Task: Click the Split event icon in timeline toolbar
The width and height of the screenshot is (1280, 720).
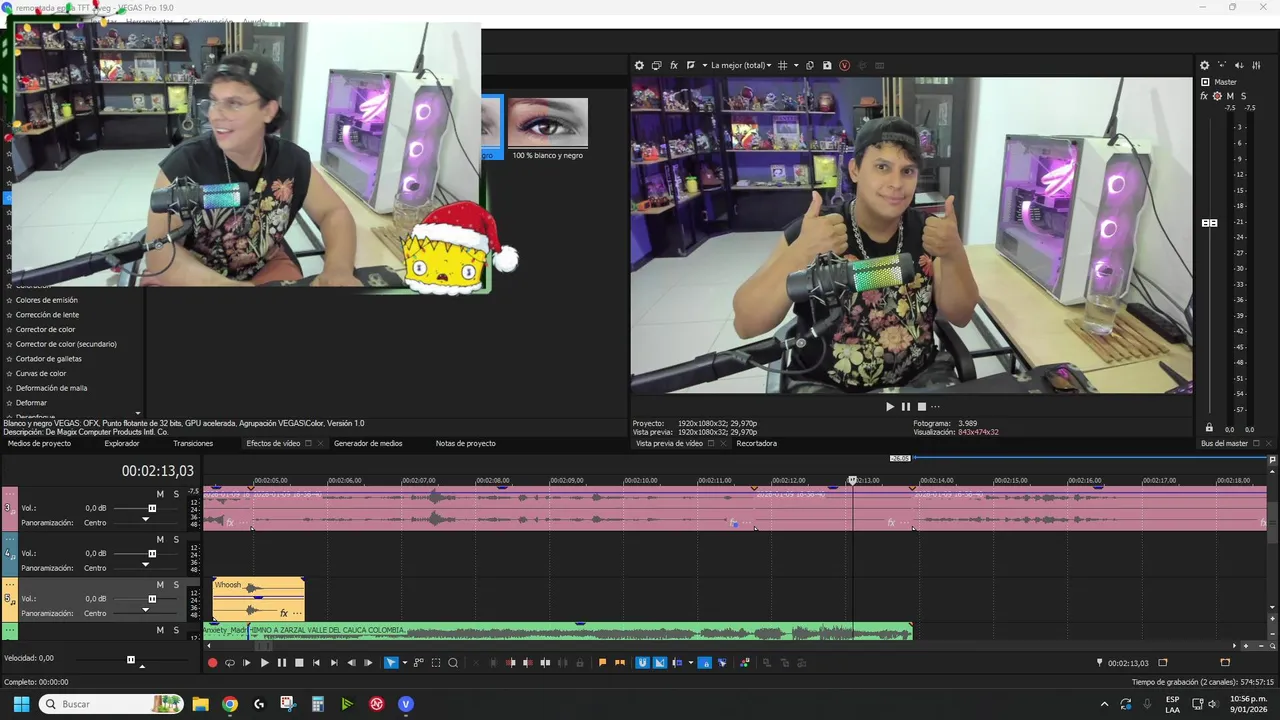Action: pos(545,663)
